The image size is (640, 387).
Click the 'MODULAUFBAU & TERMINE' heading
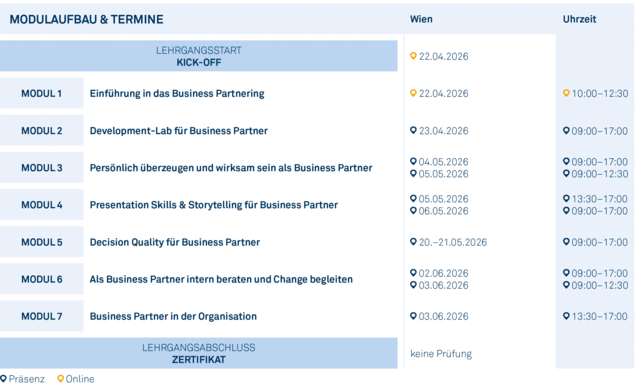(87, 19)
